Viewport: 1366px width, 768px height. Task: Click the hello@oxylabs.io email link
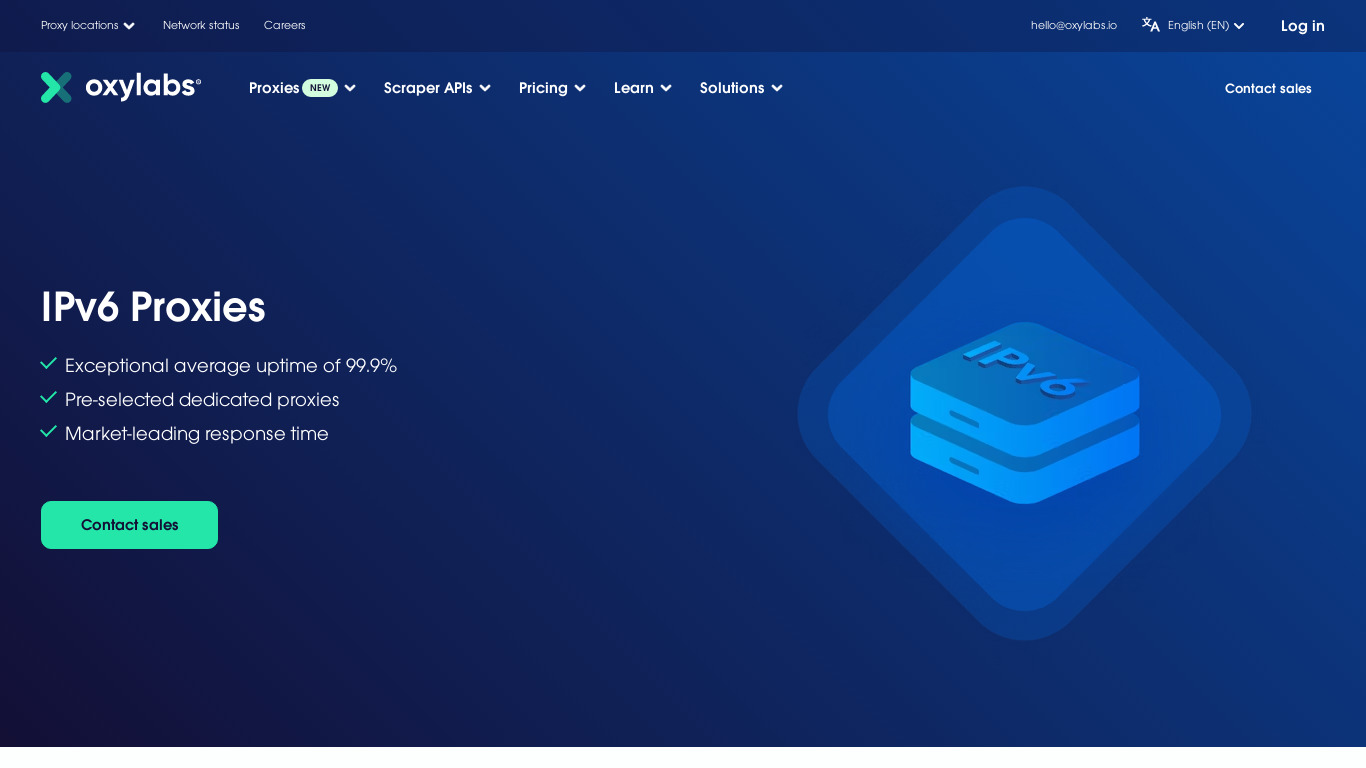point(1074,25)
